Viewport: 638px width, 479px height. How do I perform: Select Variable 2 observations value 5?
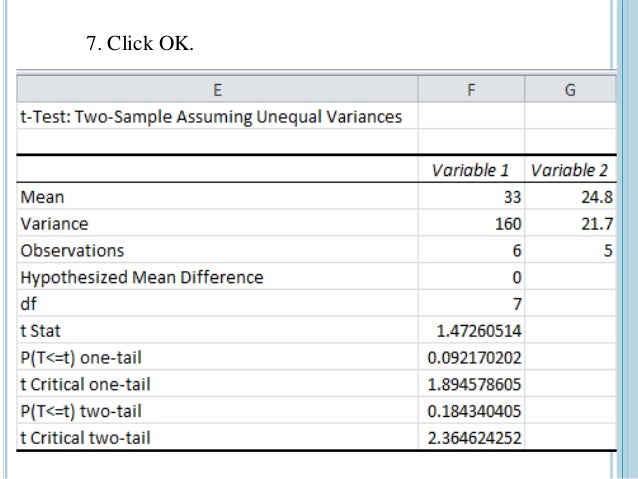[570, 250]
